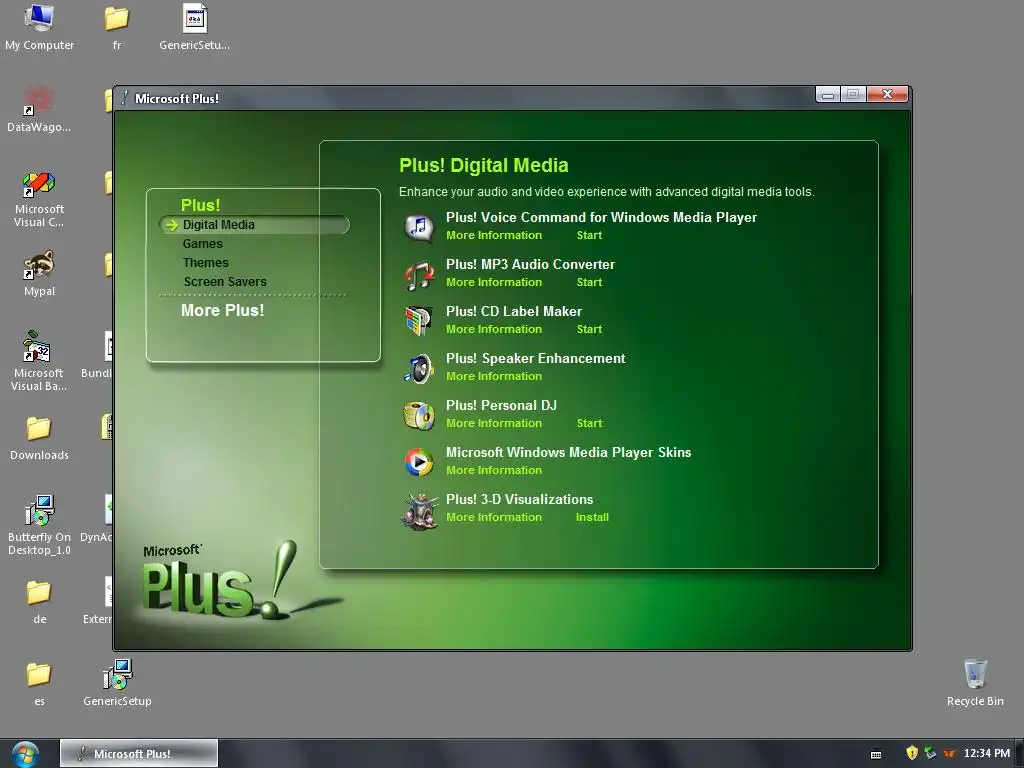This screenshot has width=1024, height=768.
Task: Open More Information for Speaker Enhancement
Action: coord(494,376)
